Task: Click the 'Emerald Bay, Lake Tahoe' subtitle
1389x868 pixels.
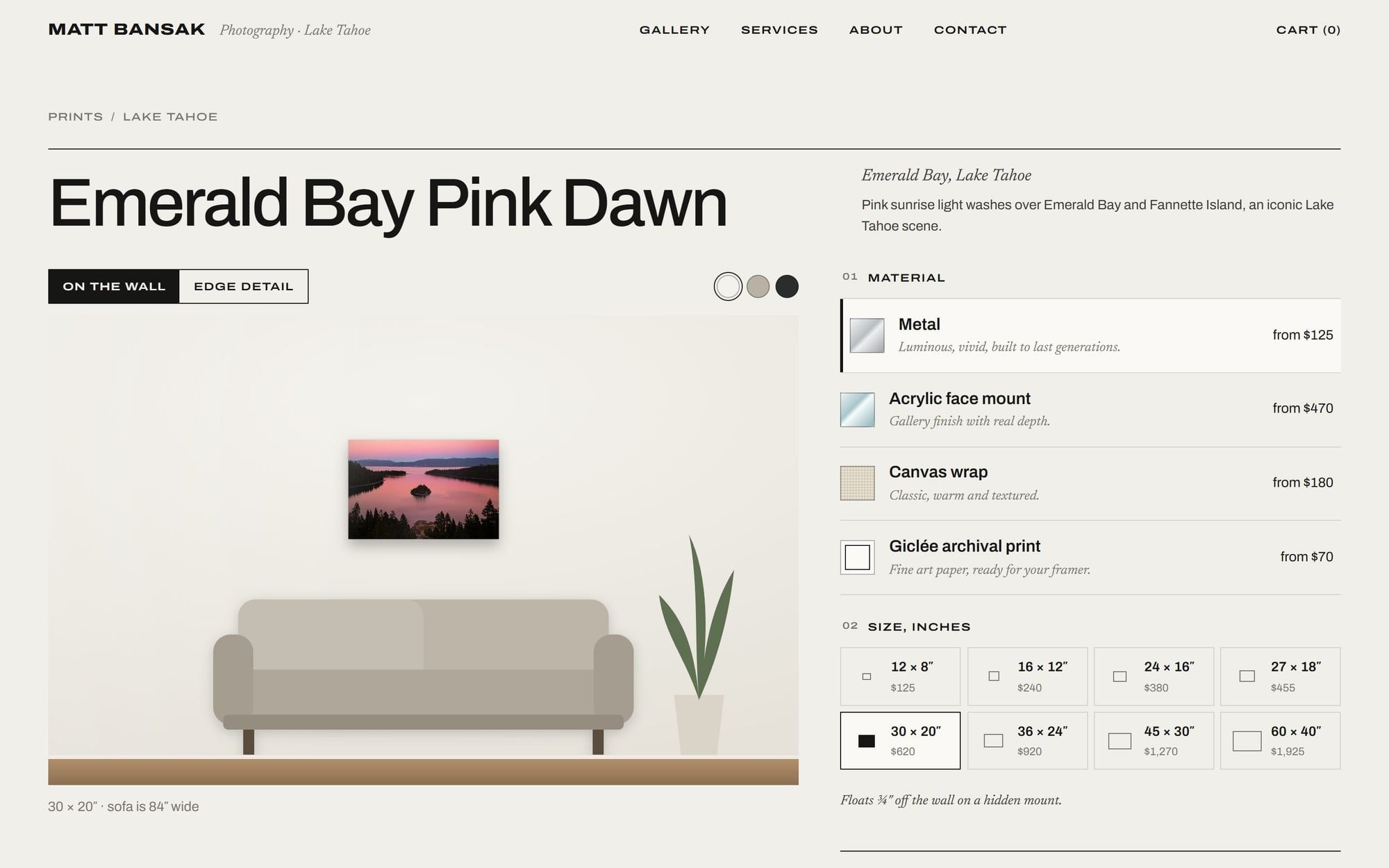Action: pyautogui.click(x=946, y=175)
